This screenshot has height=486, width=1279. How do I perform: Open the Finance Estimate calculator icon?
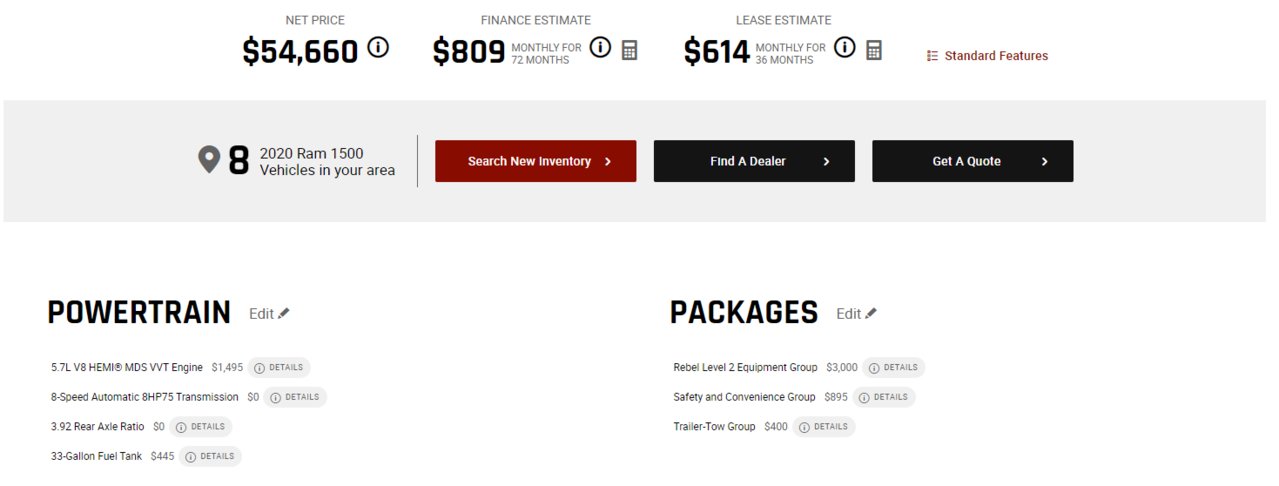click(x=629, y=49)
